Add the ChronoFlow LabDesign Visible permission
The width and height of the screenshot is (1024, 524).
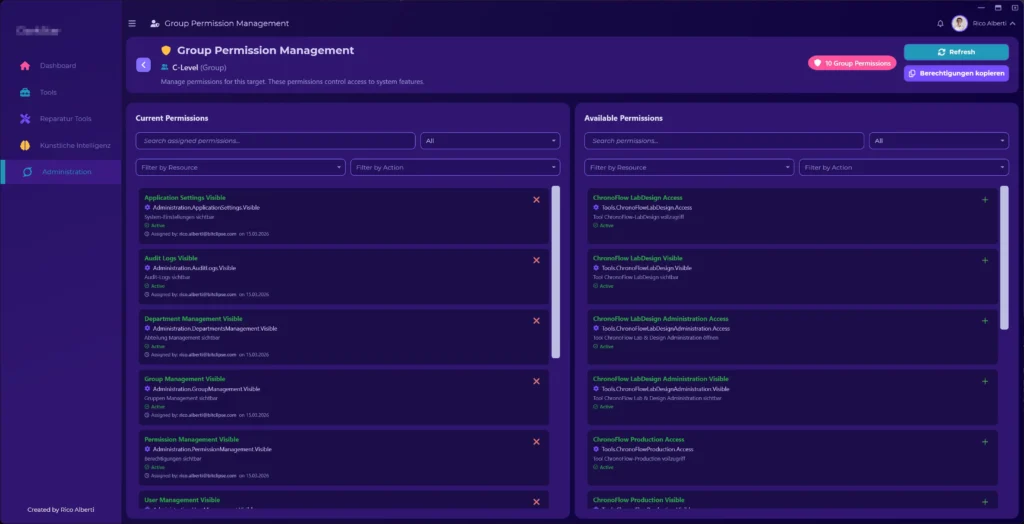pyautogui.click(x=985, y=260)
